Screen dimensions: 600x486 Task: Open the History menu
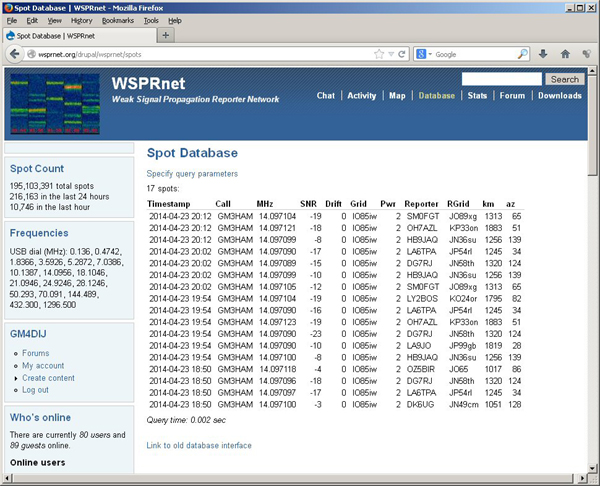point(82,21)
